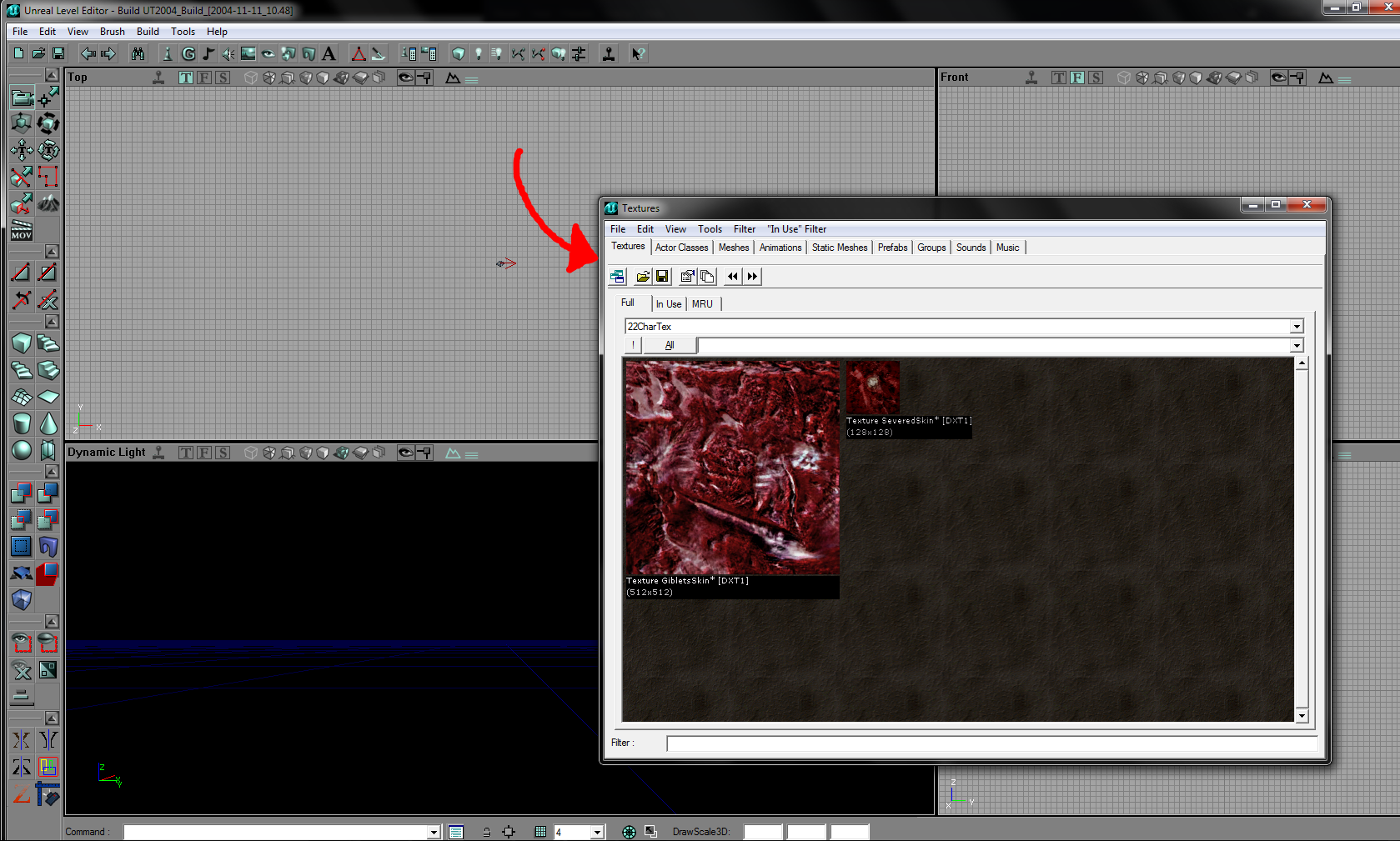The image size is (1400, 841).
Task: Click the exclamation mark button beside All
Action: (x=633, y=345)
